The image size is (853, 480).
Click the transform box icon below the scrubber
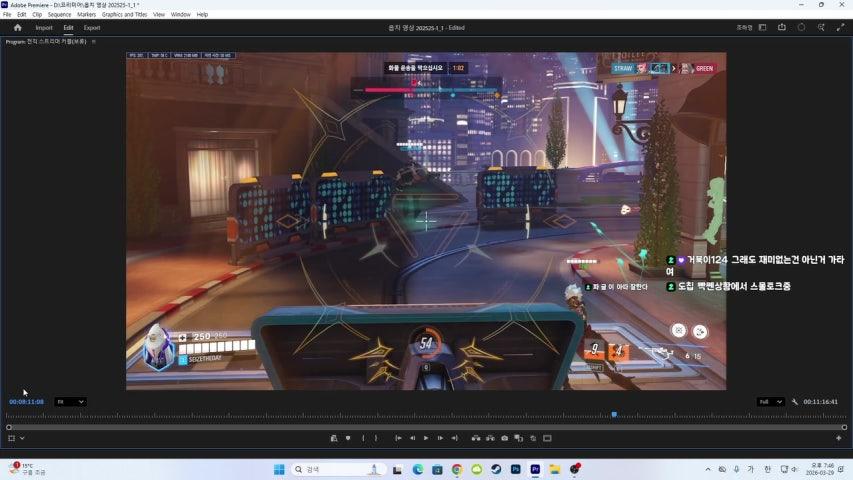point(11,438)
